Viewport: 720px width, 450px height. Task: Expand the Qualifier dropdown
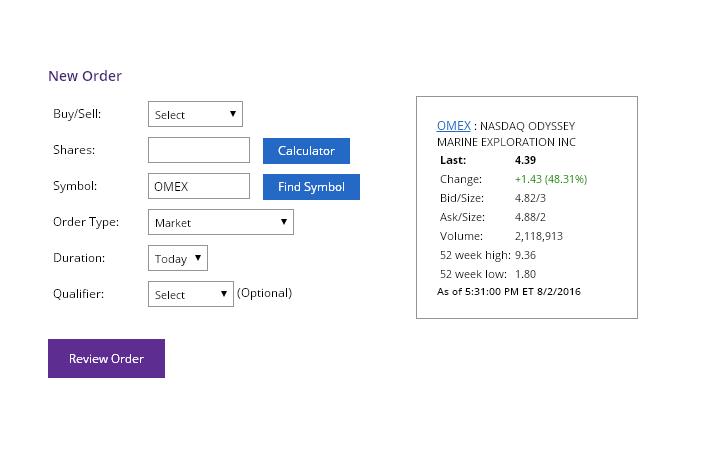[x=191, y=294]
